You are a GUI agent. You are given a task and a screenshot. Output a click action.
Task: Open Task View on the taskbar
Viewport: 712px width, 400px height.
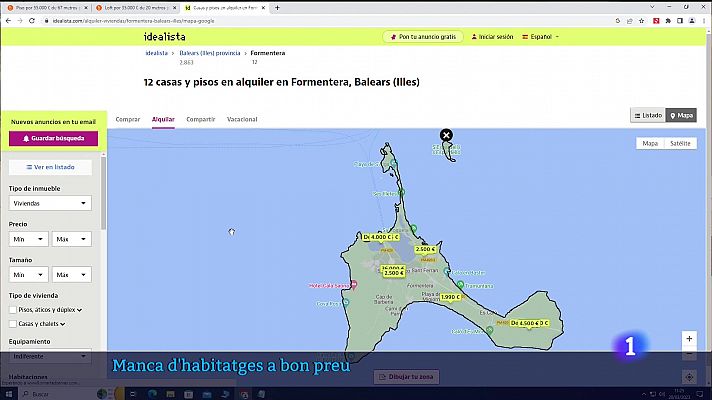[x=133, y=394]
